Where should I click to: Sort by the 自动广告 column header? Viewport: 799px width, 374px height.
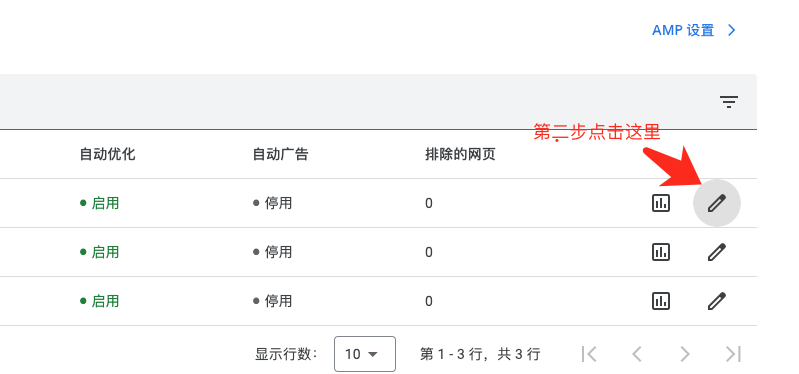pos(280,154)
